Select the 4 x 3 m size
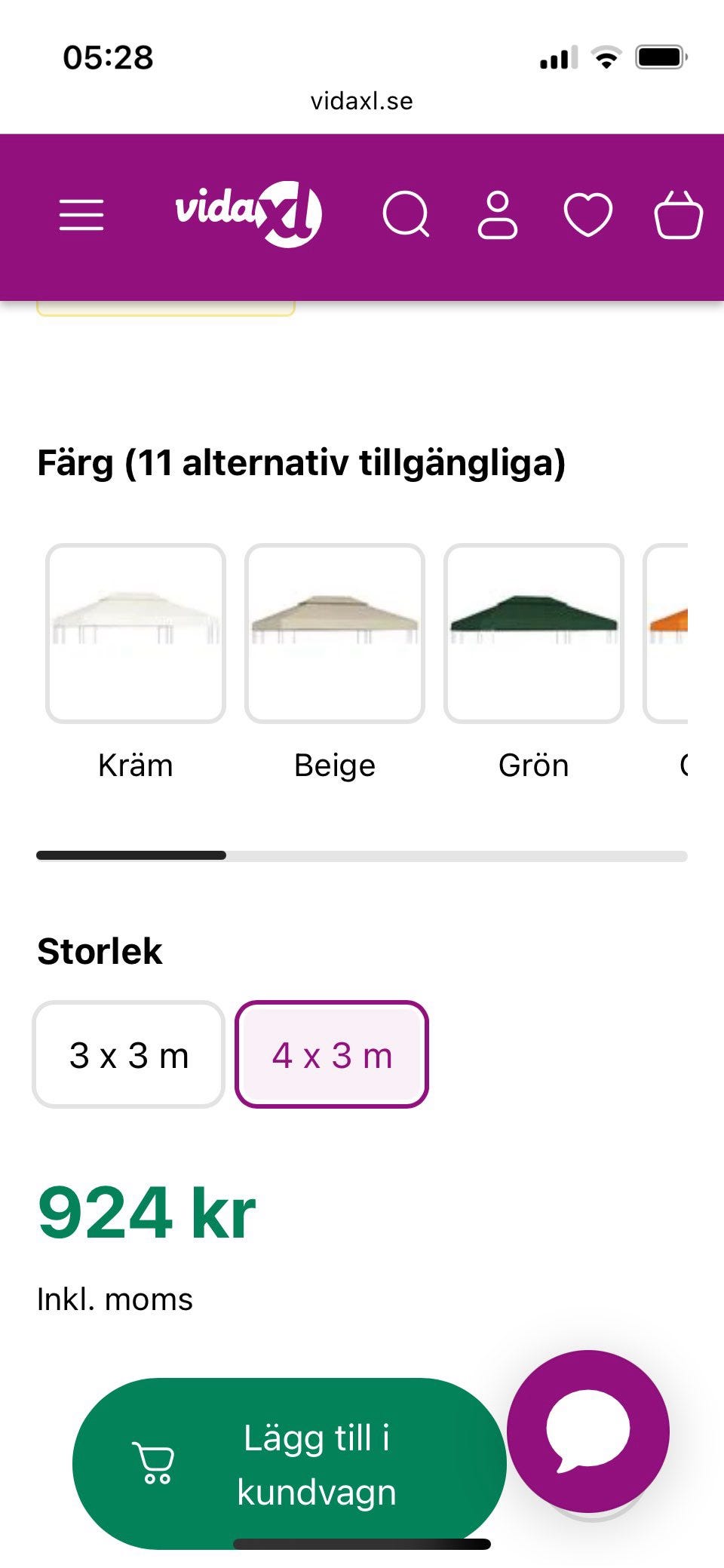This screenshot has height=1568, width=724. tap(332, 1054)
